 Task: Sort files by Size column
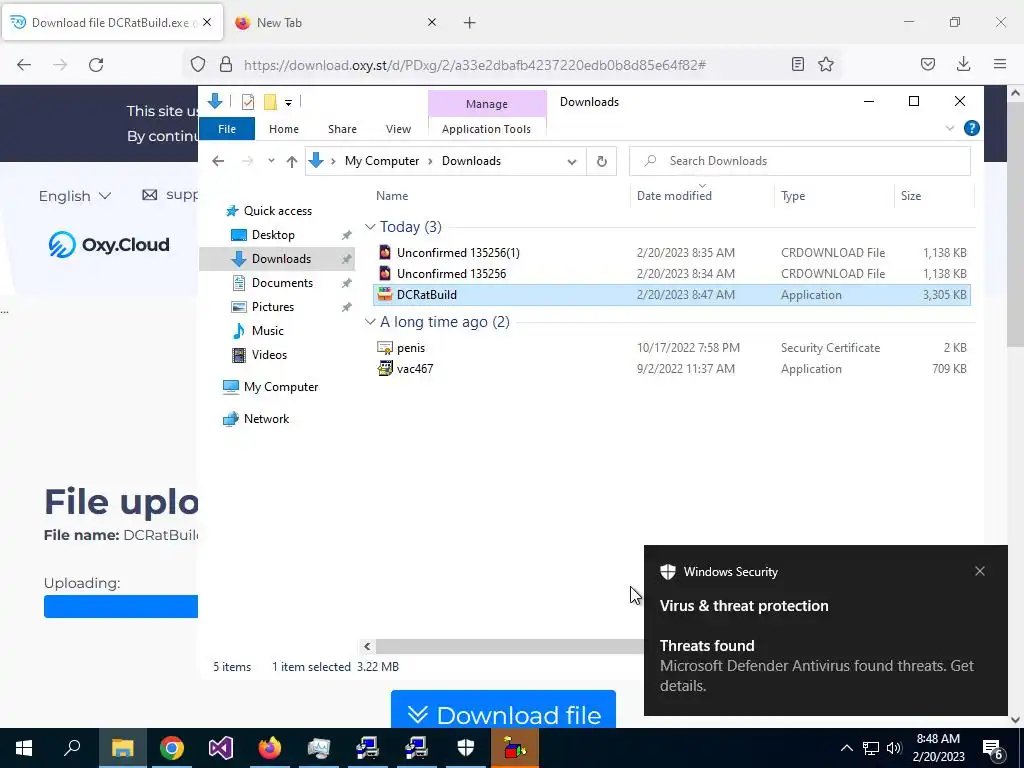tap(910, 196)
